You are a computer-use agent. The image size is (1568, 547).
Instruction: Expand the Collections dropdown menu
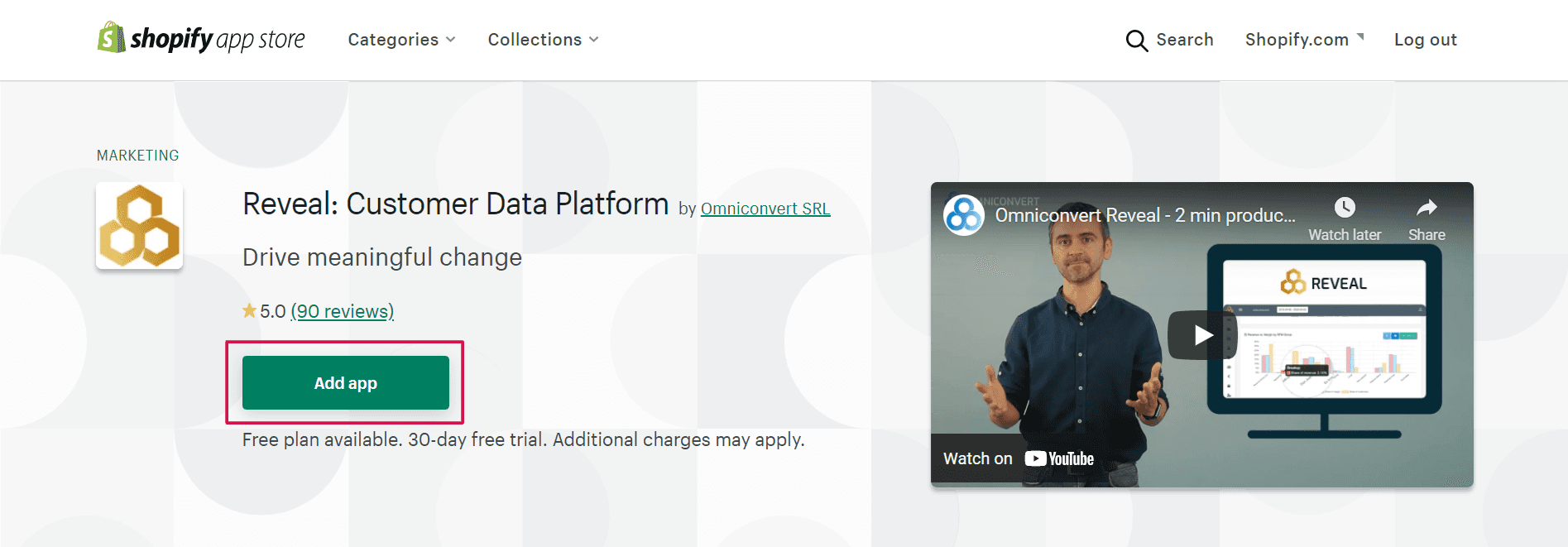pos(543,40)
